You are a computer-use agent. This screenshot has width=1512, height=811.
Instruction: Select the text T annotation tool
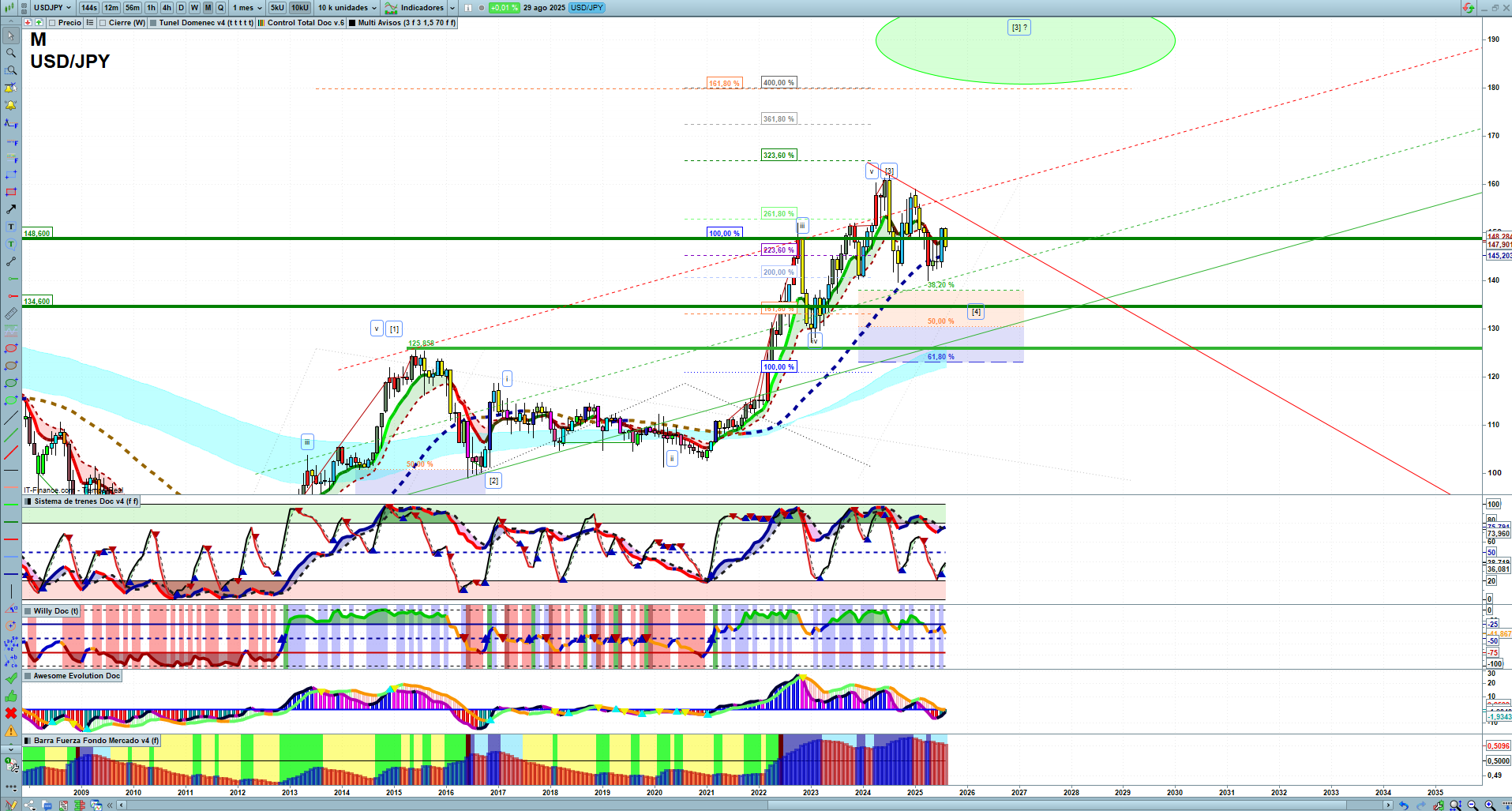(x=11, y=227)
